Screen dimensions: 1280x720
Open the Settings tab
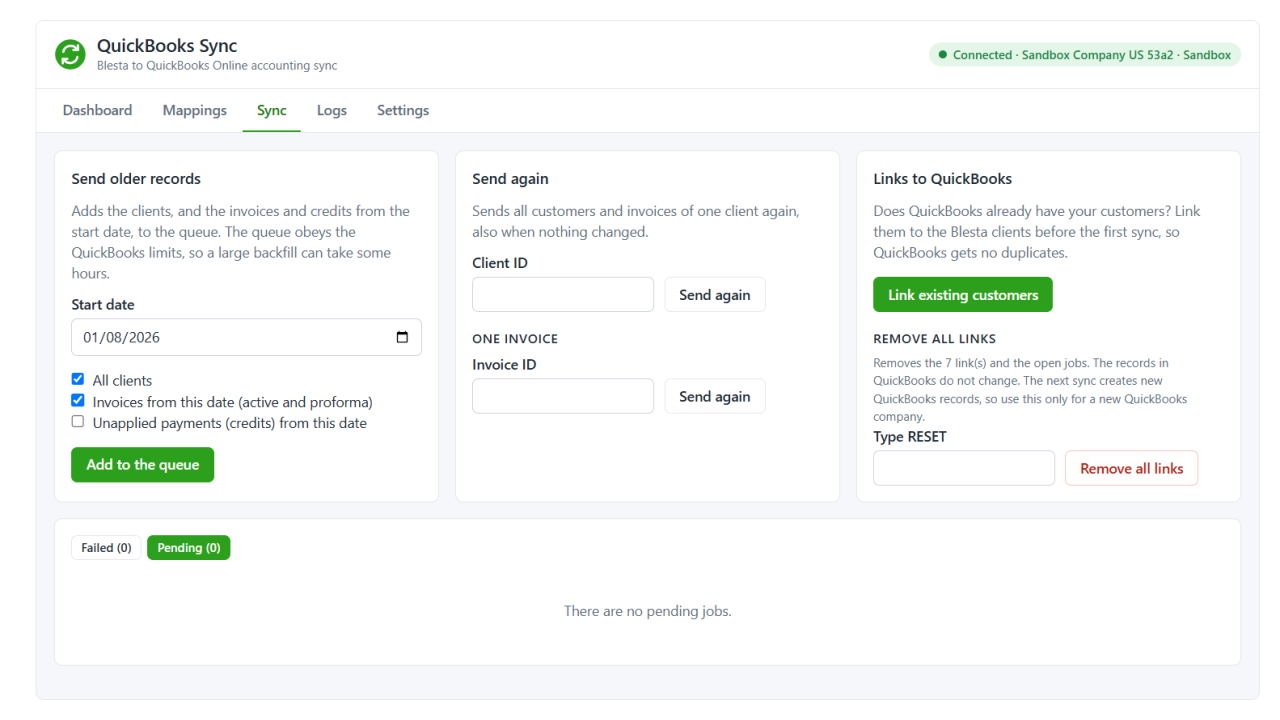[403, 111]
